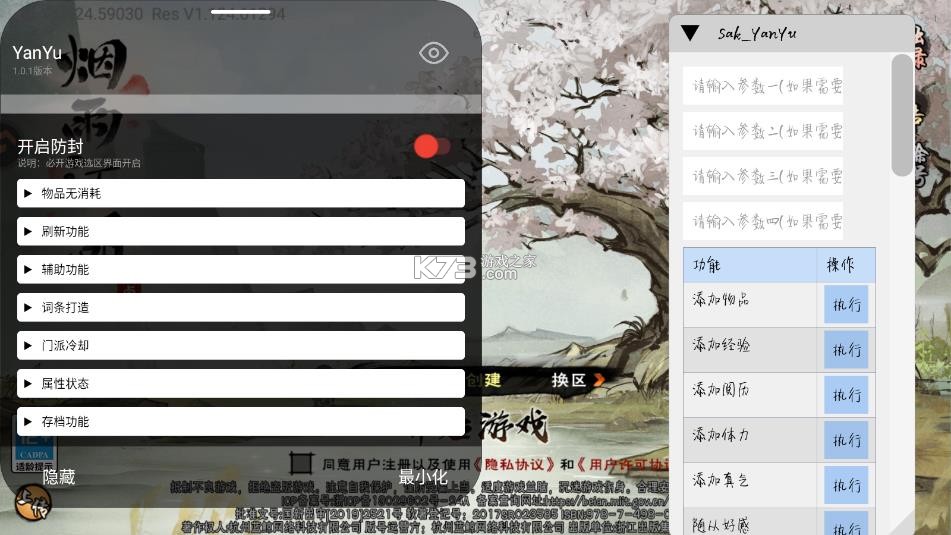This screenshot has height=535, width=951.
Task: Run 执行 for 添加真气
Action: point(846,485)
